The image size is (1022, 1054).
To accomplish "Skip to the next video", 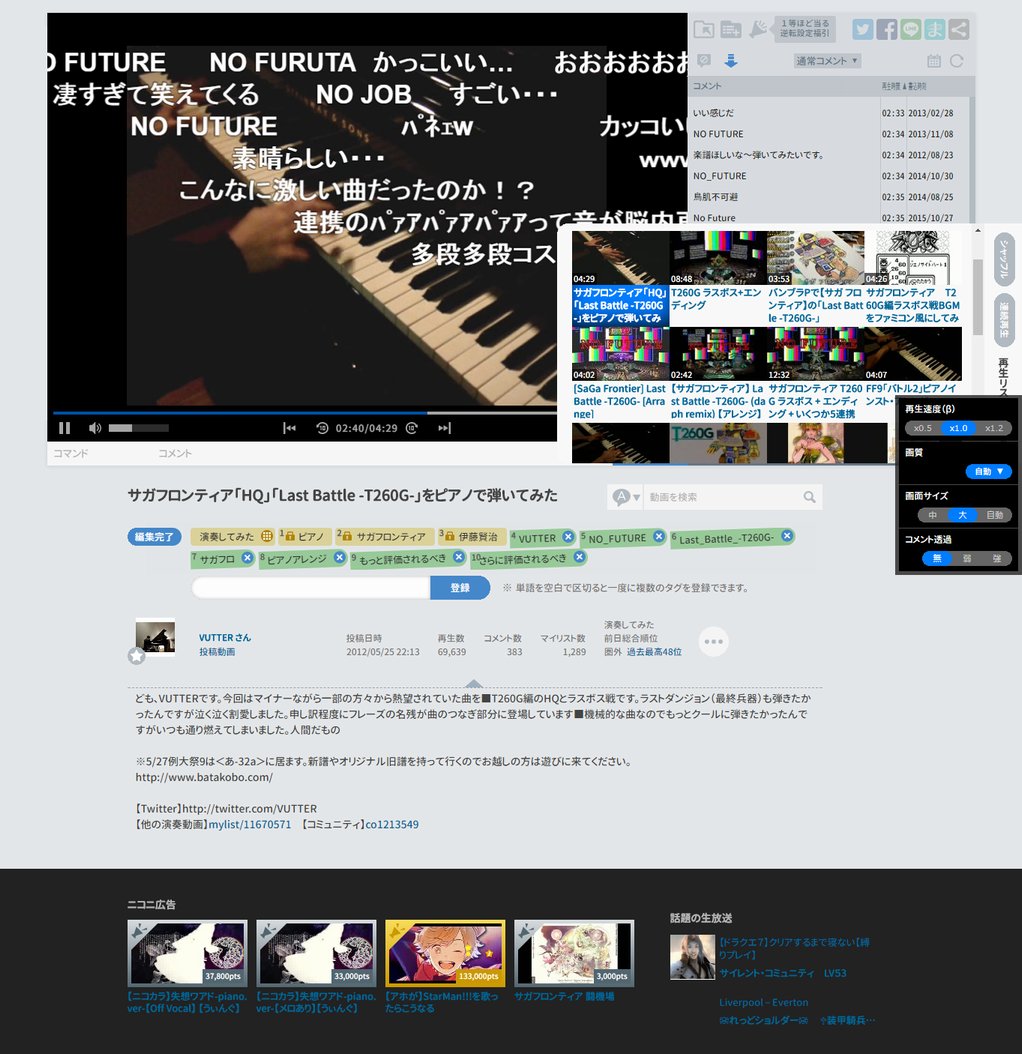I will 444,428.
